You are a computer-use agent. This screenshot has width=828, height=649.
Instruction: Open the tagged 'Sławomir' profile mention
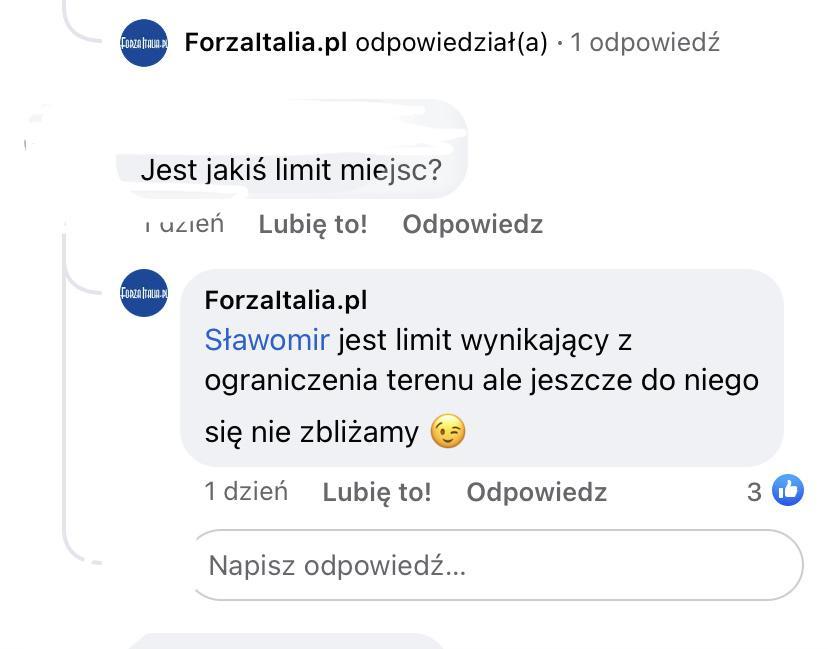pos(267,340)
